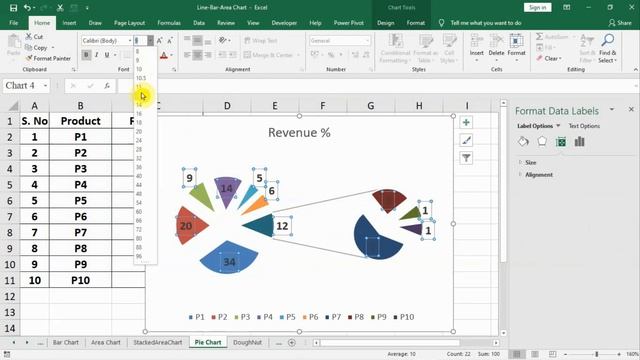The height and width of the screenshot is (360, 640).
Task: Activate the Format Painter brush
Action: click(29, 58)
